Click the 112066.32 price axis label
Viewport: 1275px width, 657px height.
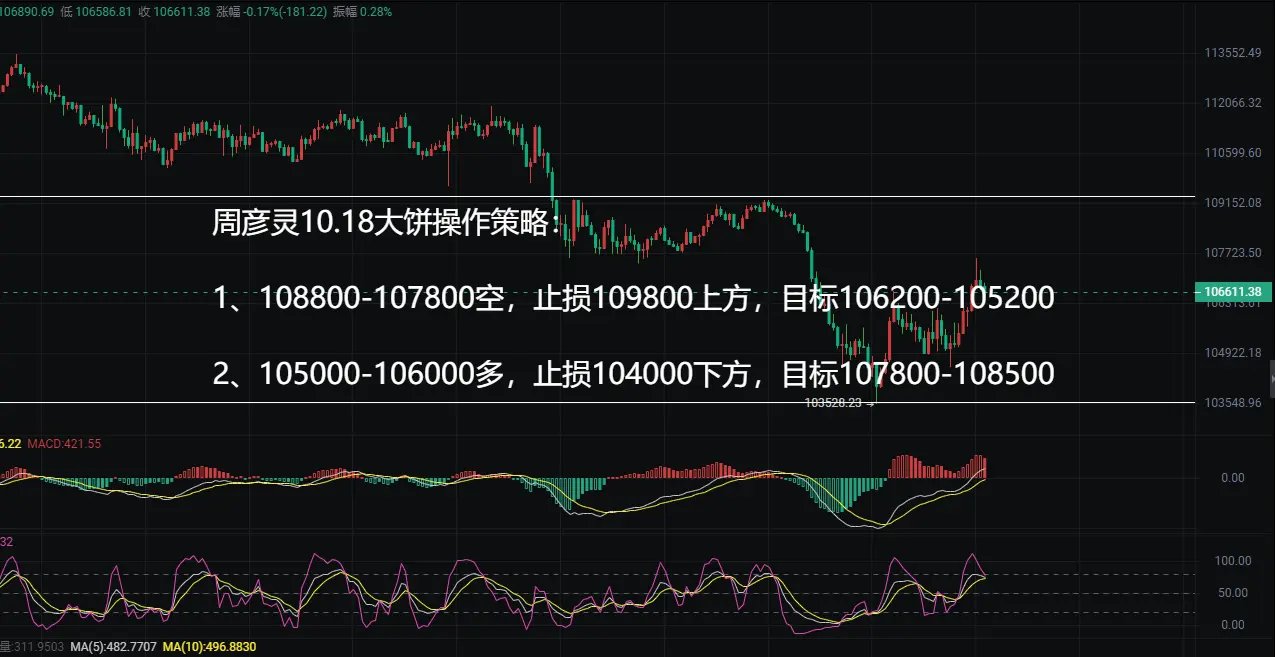click(x=1234, y=103)
